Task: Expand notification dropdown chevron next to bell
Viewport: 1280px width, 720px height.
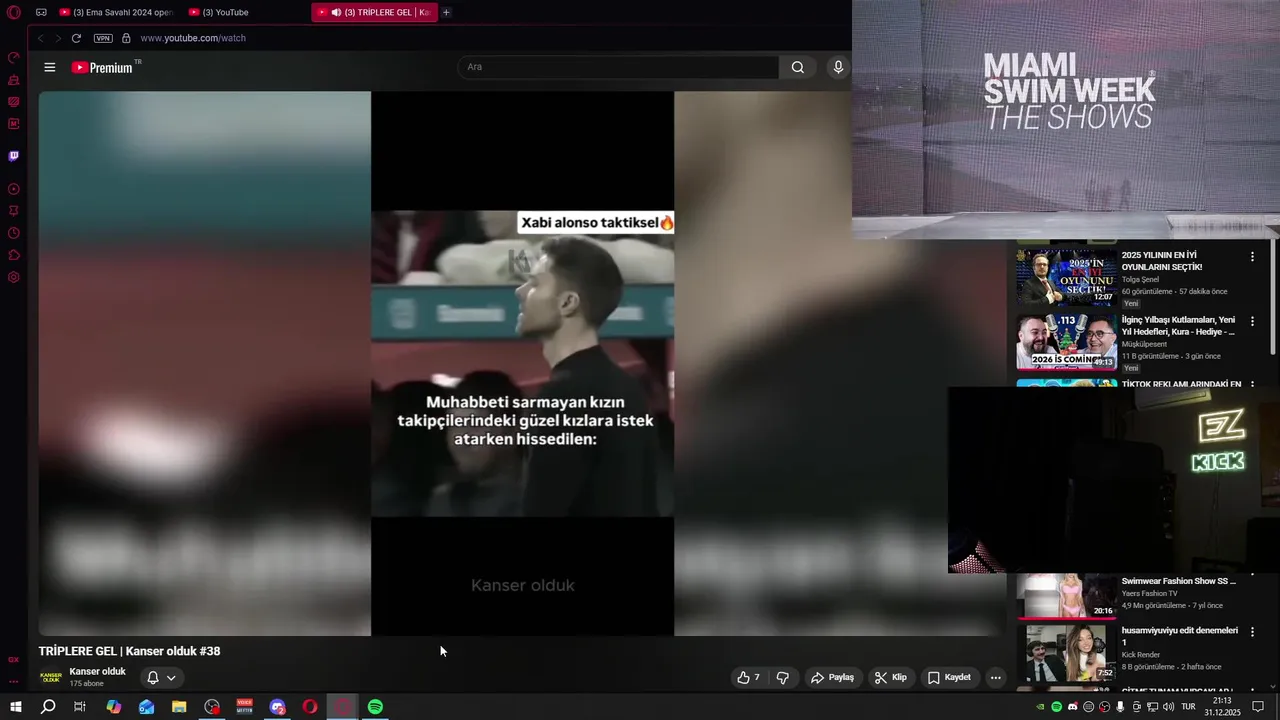Action: click(x=171, y=677)
